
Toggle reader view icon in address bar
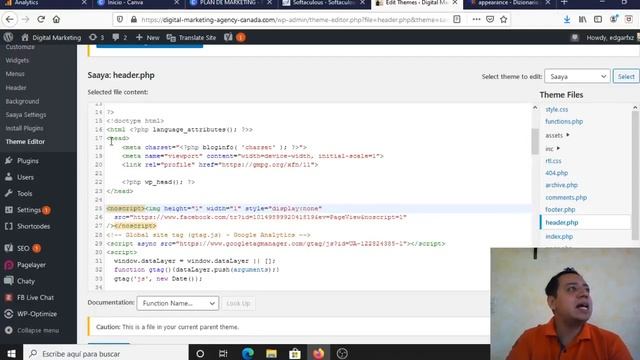pyautogui.click(x=457, y=19)
